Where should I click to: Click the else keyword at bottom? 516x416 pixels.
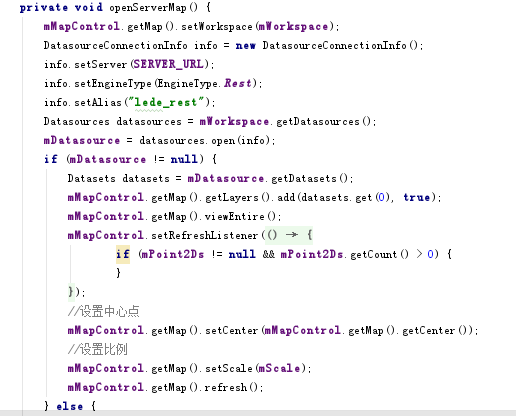tap(70, 406)
